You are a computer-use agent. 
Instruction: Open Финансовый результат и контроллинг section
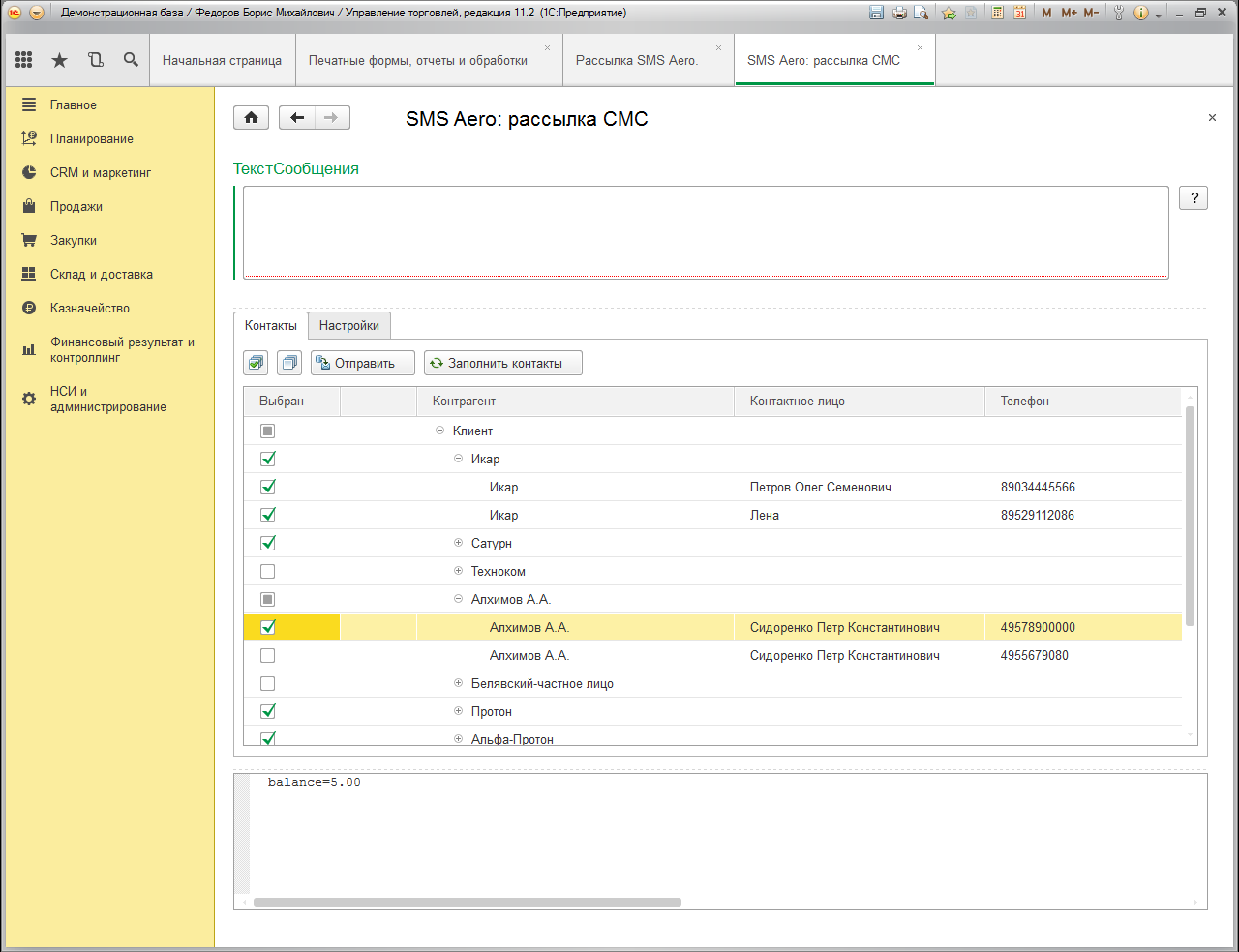tap(122, 349)
